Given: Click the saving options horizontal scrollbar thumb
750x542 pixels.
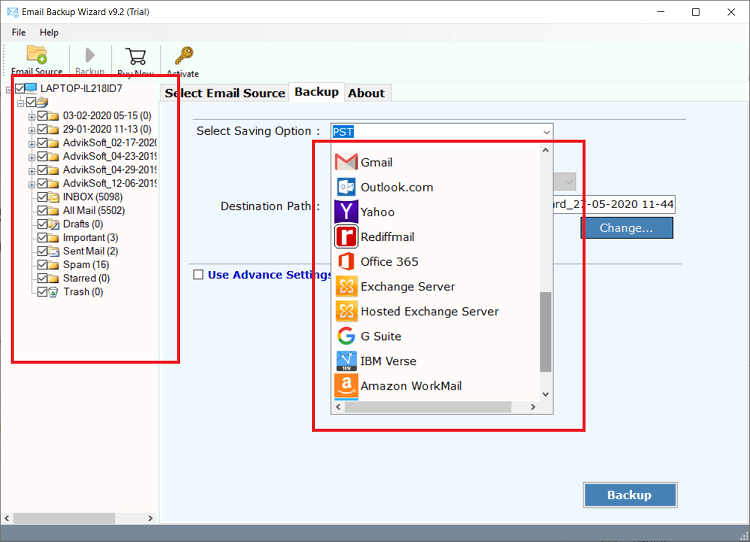Looking at the screenshot, I should [428, 407].
